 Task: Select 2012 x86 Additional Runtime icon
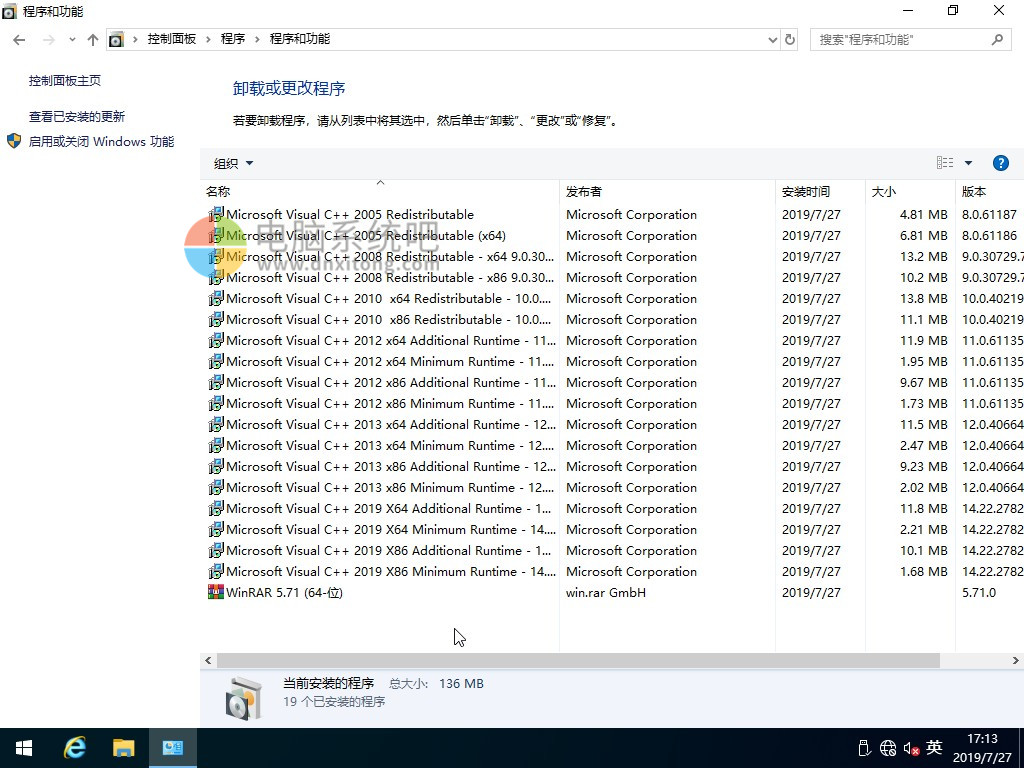[216, 382]
